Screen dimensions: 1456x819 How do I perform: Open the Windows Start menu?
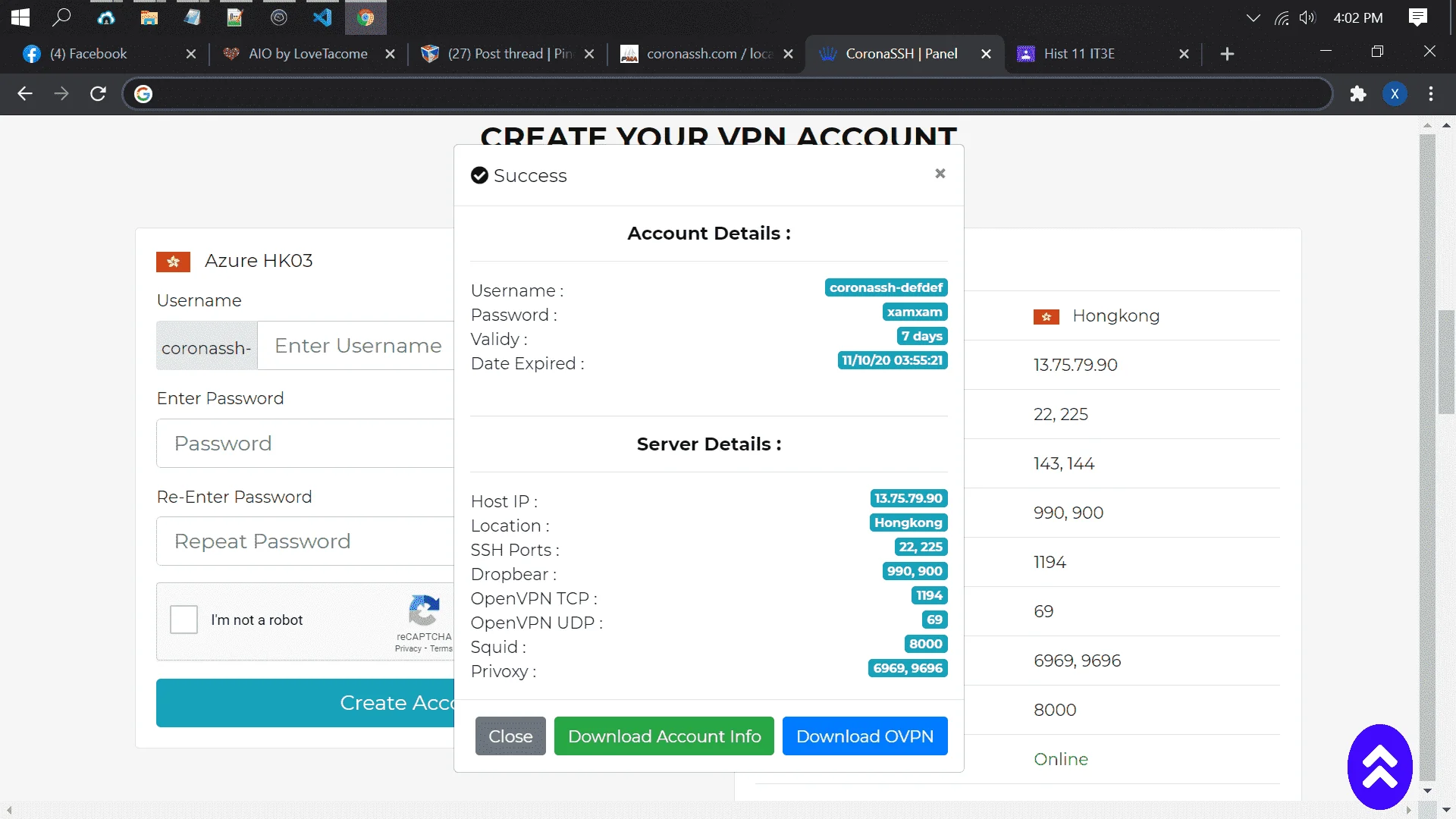click(x=20, y=17)
